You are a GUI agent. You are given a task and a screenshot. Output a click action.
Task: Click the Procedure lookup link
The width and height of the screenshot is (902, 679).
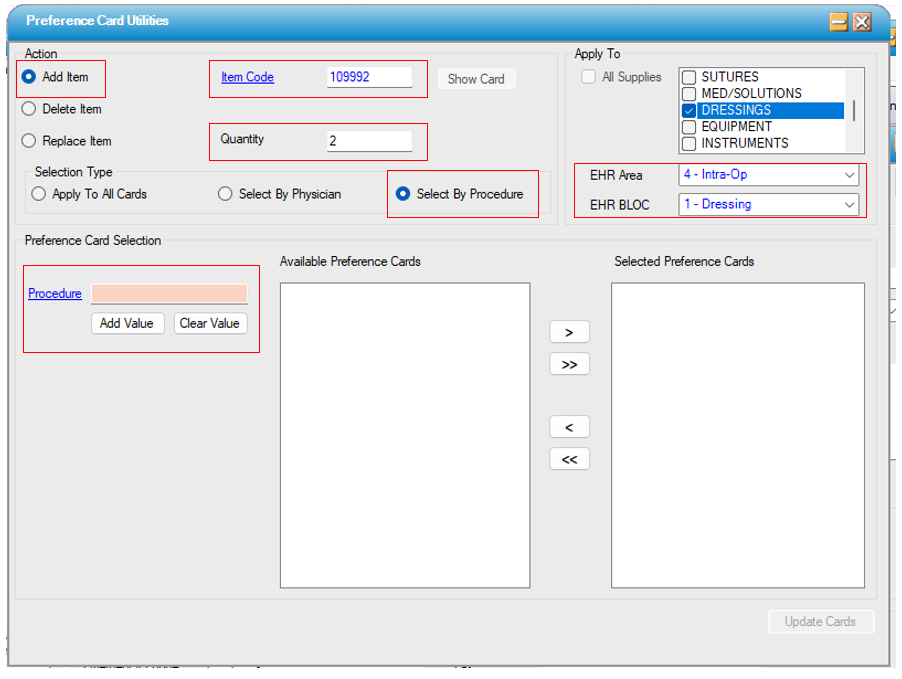(55, 293)
